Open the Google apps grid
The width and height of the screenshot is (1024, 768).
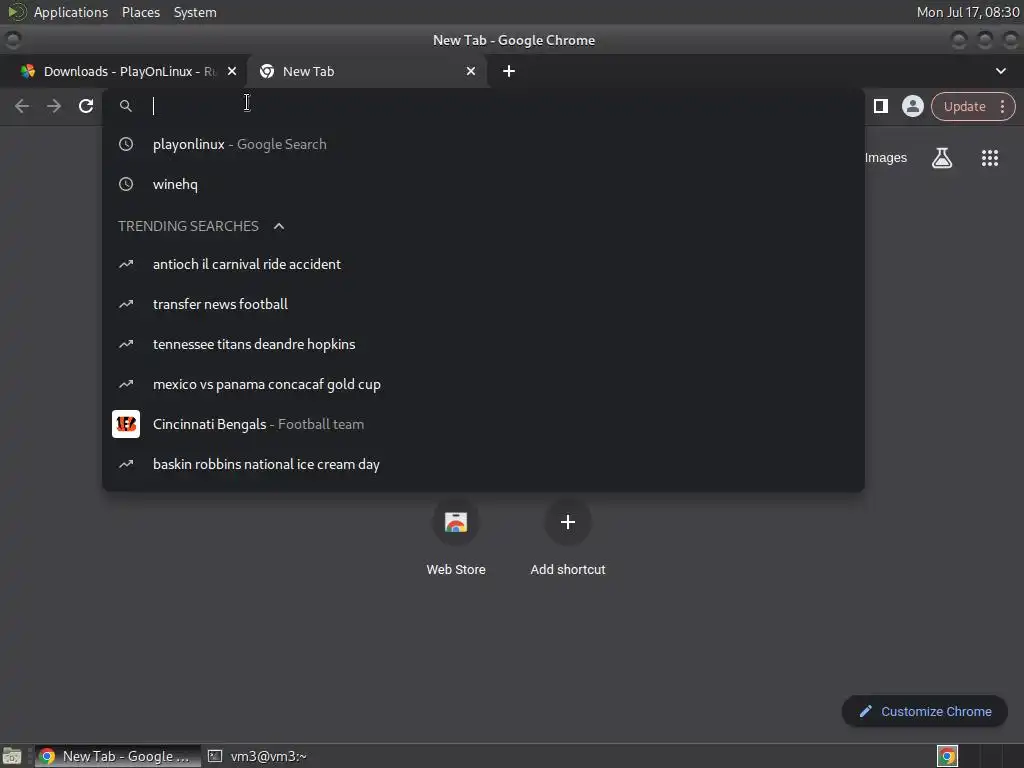[989, 158]
